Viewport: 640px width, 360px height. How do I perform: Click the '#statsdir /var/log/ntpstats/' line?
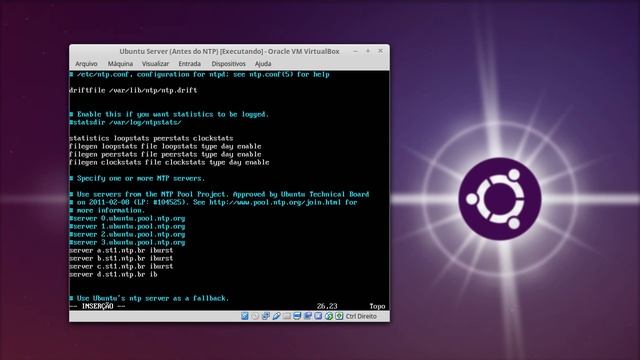point(125,122)
